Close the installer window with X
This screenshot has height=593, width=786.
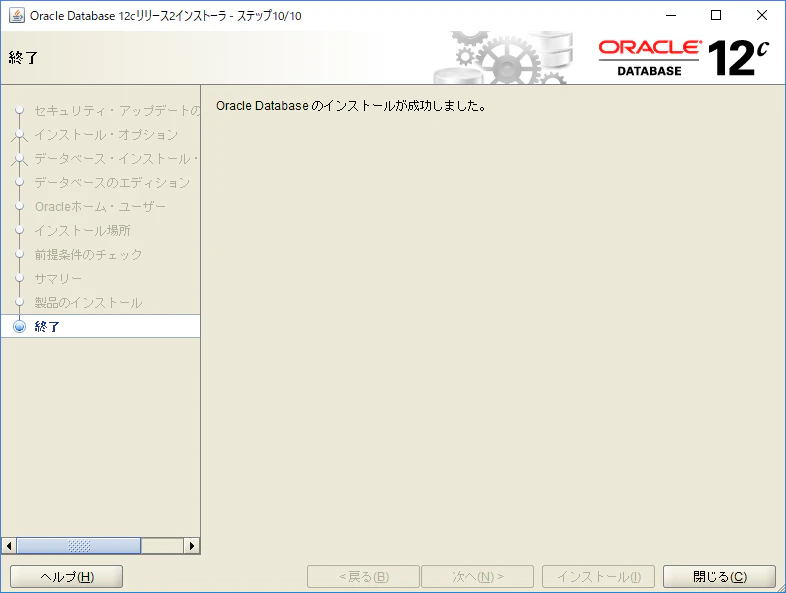[x=761, y=16]
